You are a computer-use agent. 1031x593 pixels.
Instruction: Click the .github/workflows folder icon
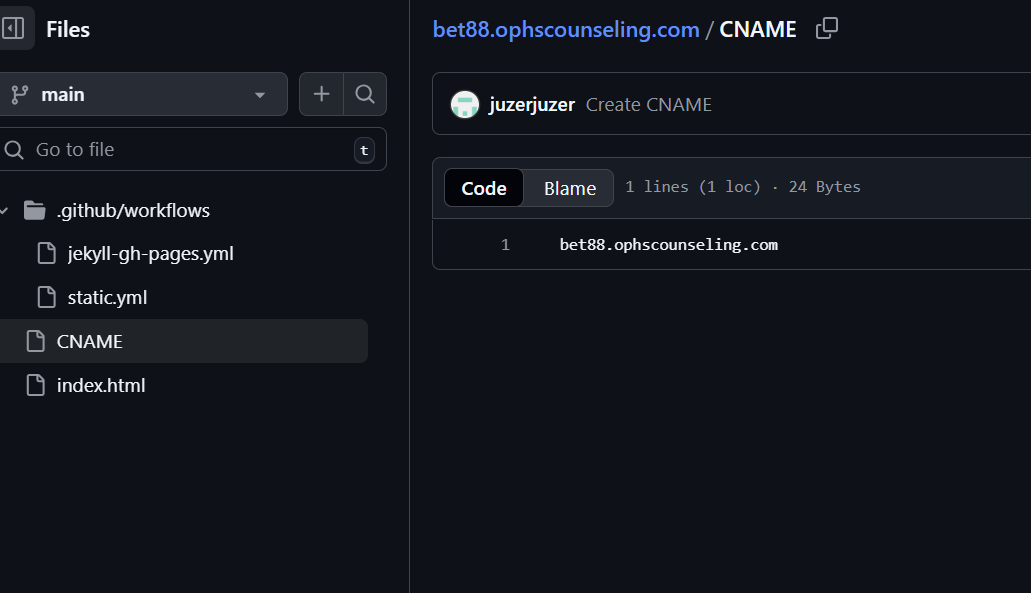pos(35,210)
